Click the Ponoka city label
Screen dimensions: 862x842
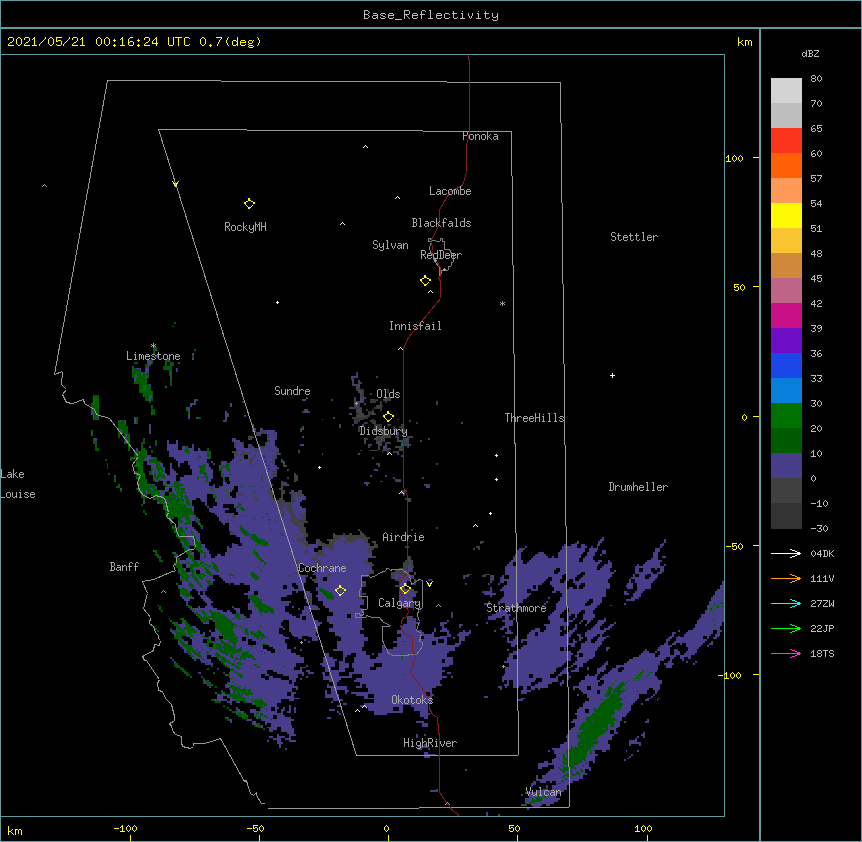[x=480, y=136]
